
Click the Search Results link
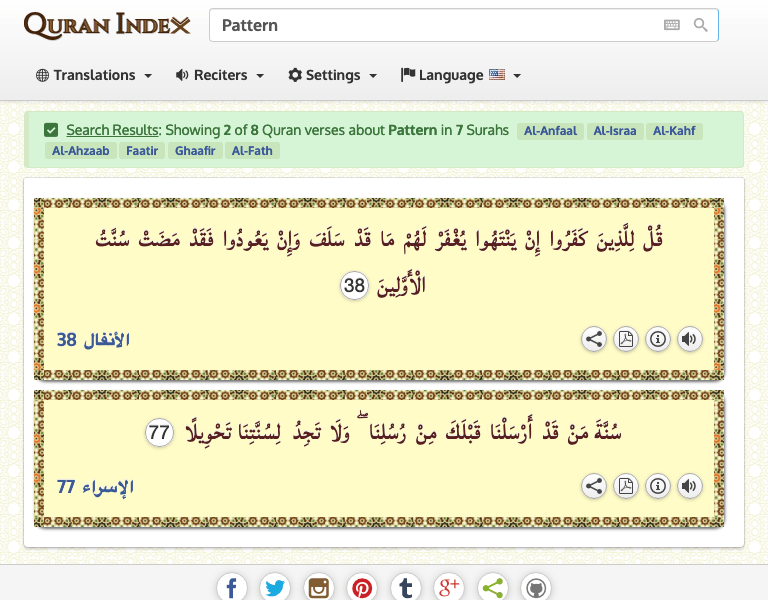pyautogui.click(x=112, y=130)
